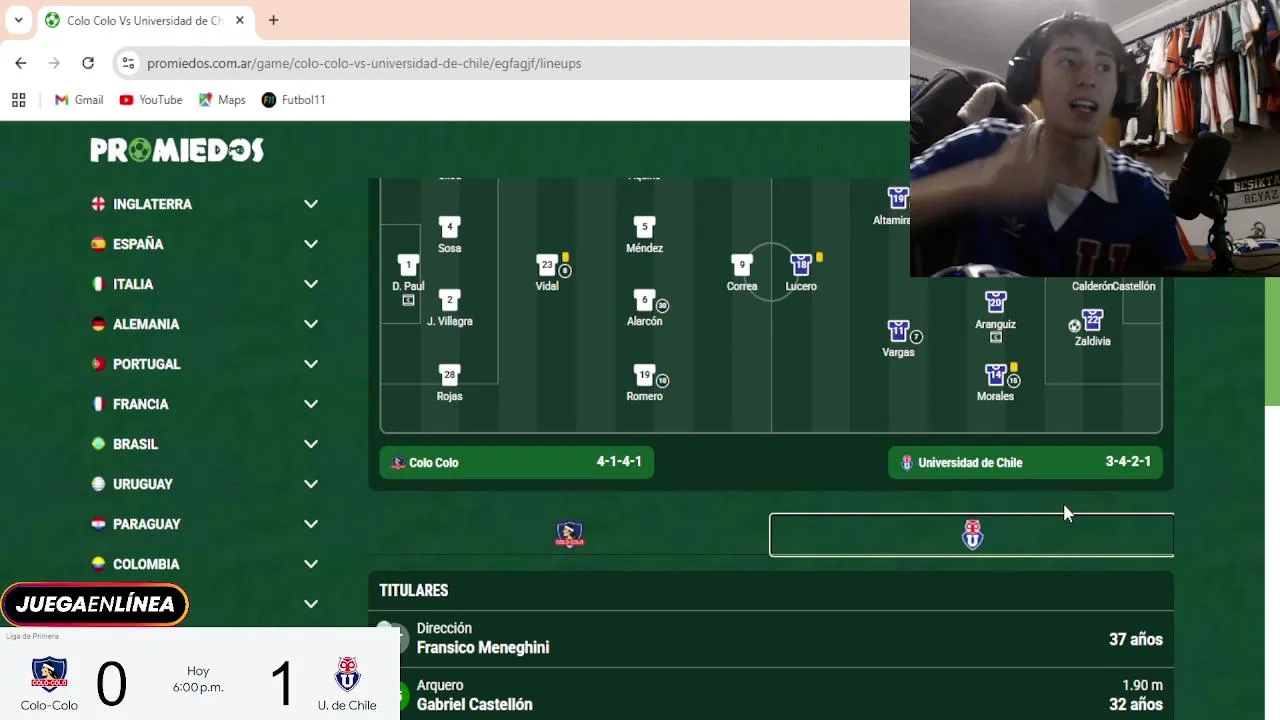Go forward in browser history

54,63
